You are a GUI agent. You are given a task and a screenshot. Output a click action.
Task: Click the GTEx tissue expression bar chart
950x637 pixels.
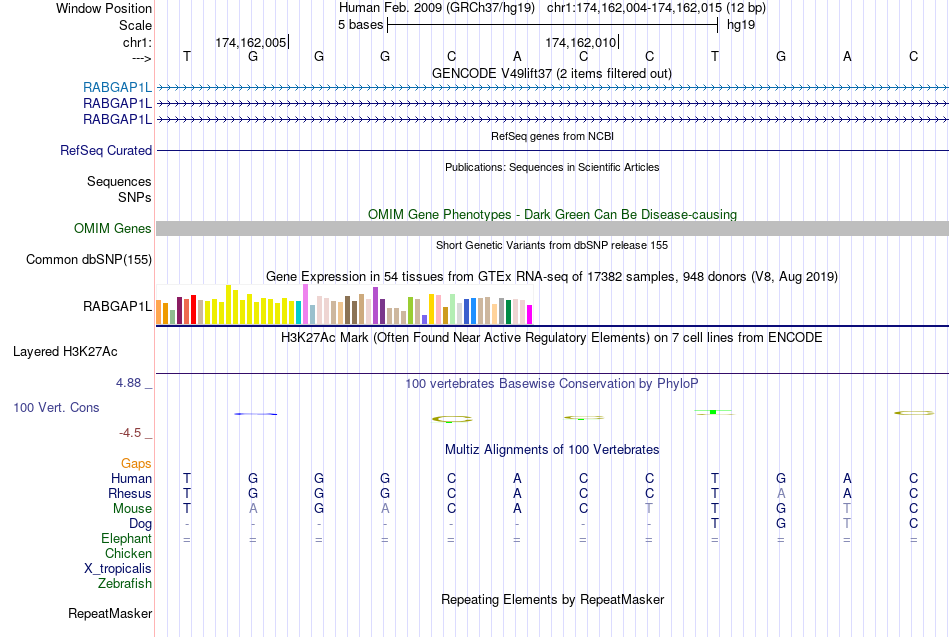tap(344, 305)
